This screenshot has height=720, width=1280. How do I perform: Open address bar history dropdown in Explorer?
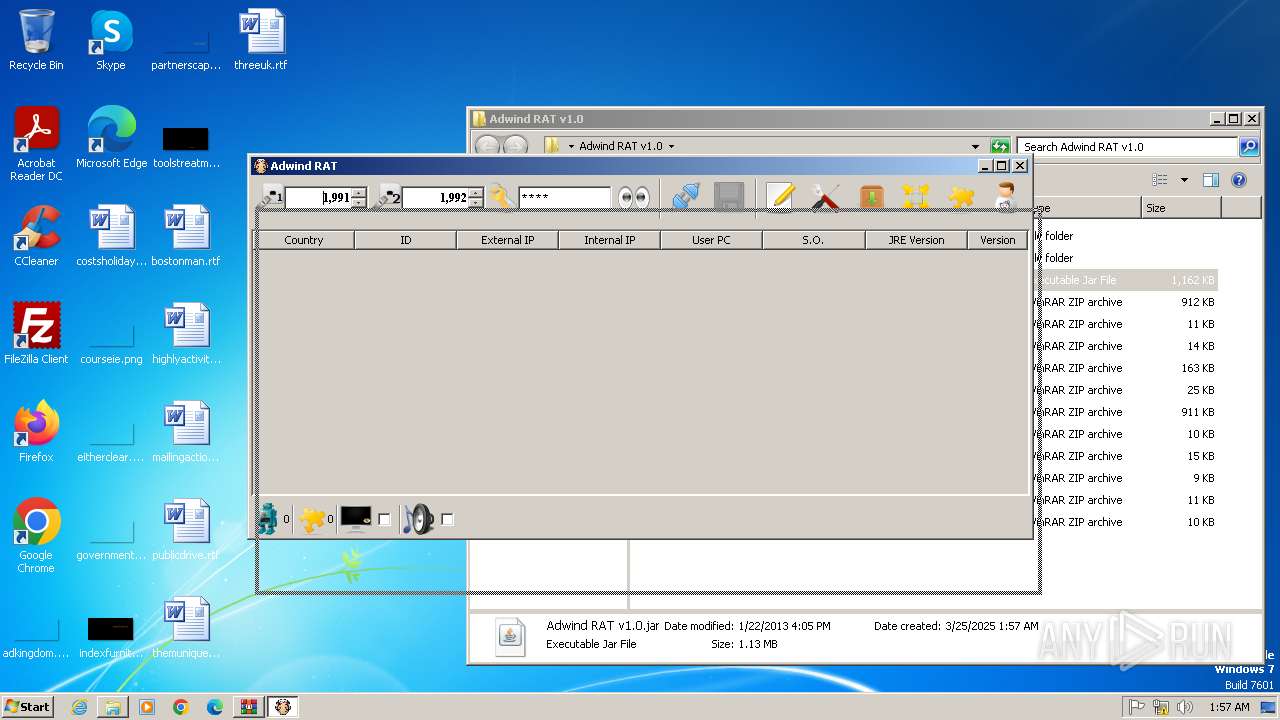976,147
